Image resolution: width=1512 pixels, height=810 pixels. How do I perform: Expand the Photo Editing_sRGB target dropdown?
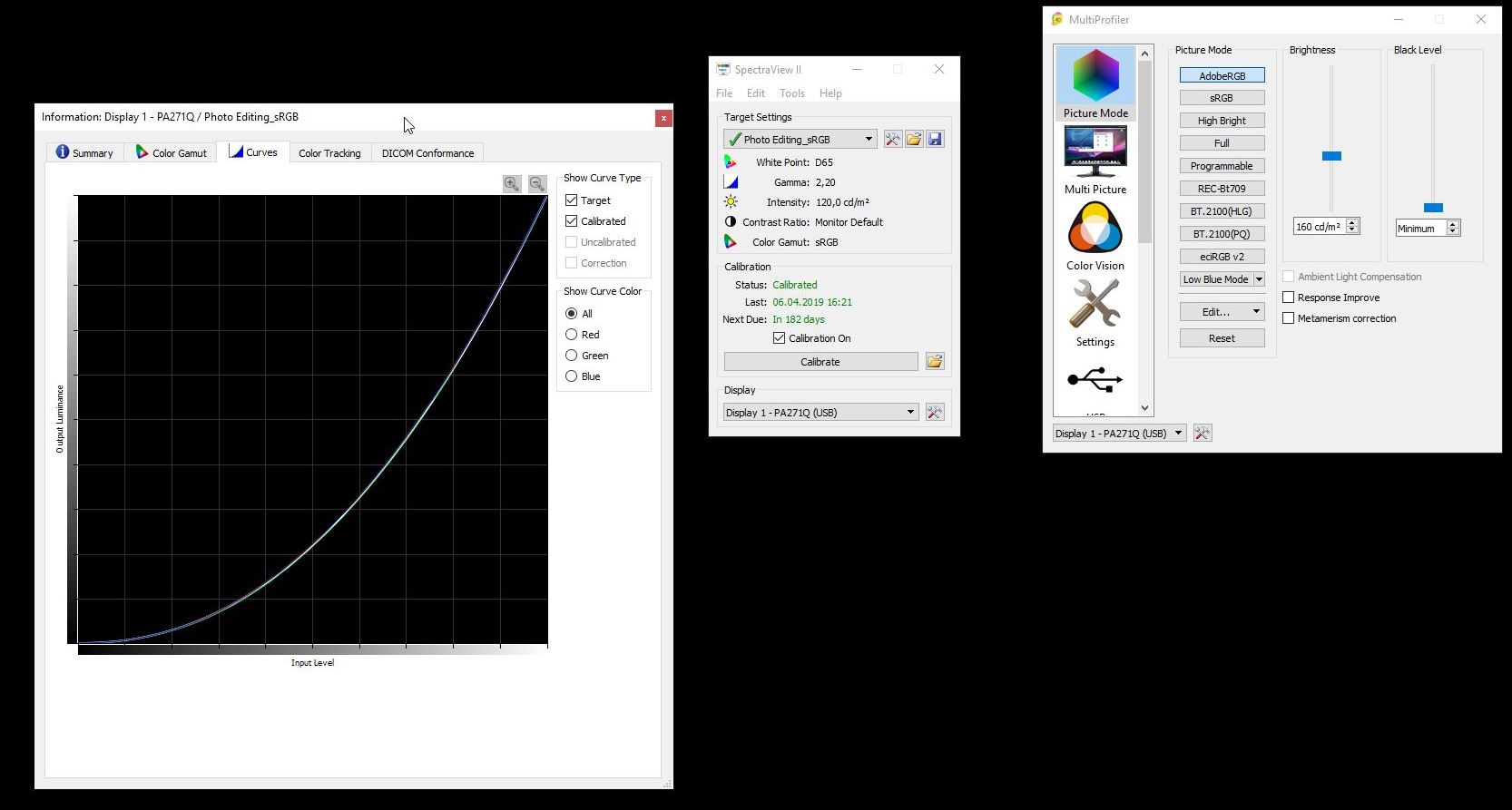868,139
